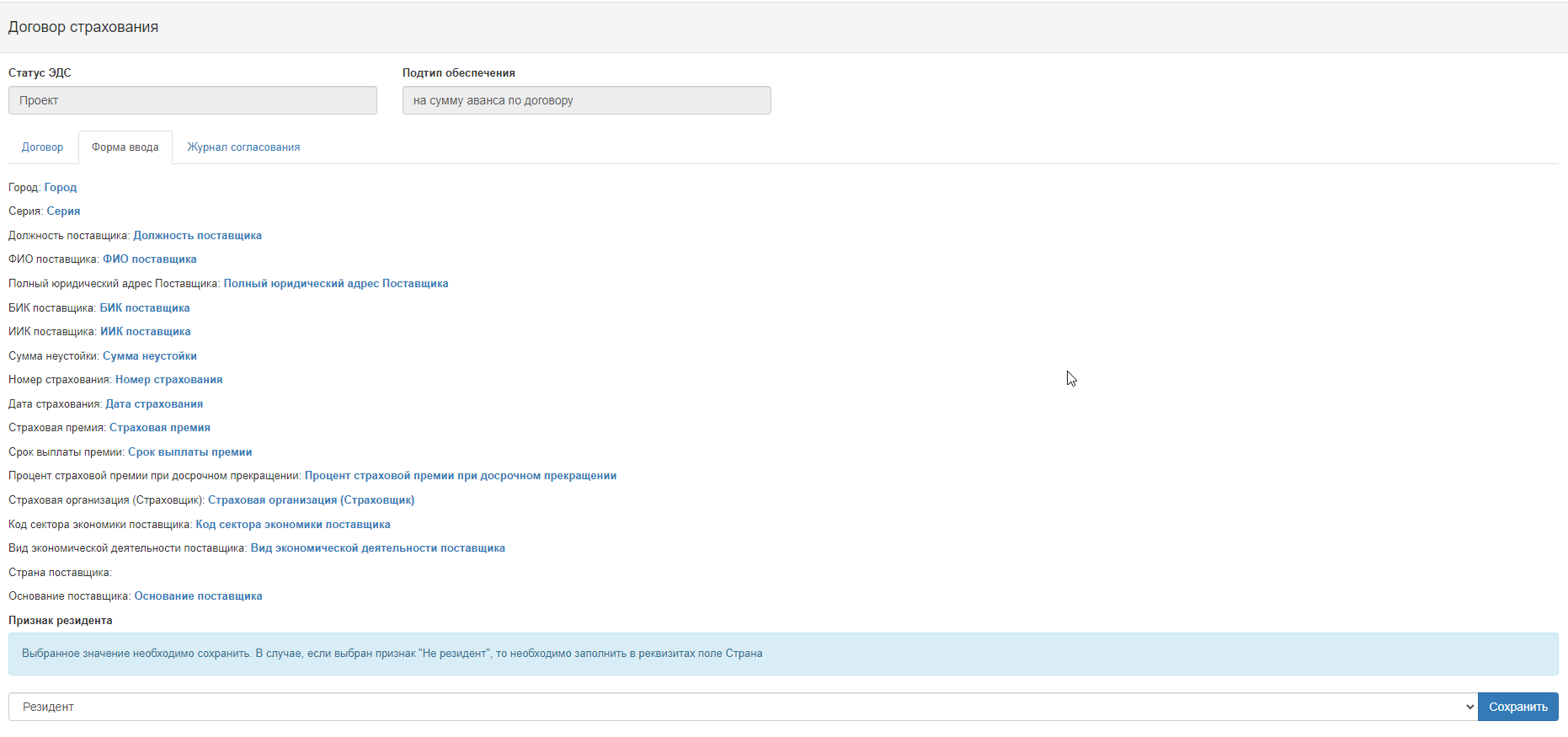1568x737 pixels.
Task: Open the ФИО поставщика editable link
Action: tap(149, 259)
